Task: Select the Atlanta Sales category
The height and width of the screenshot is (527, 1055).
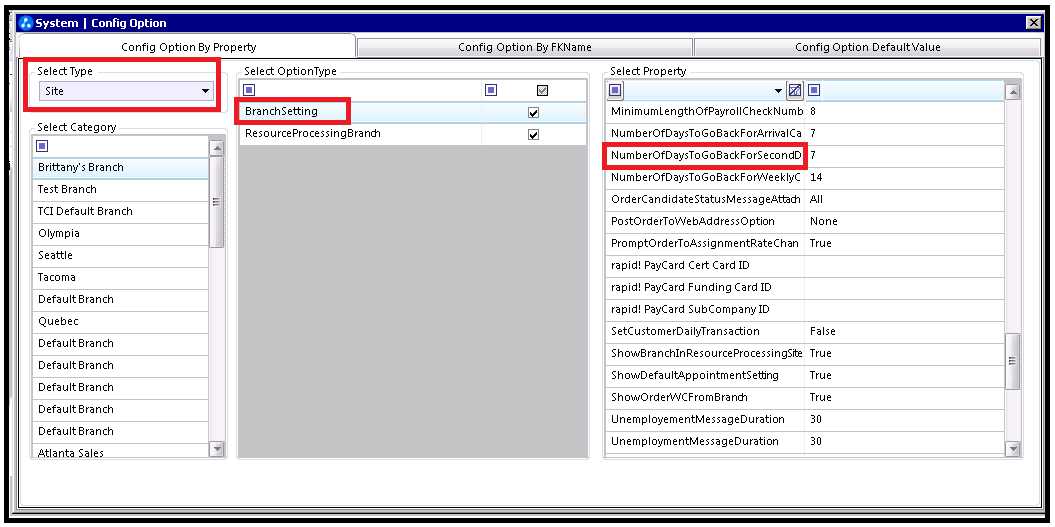Action: 121,452
